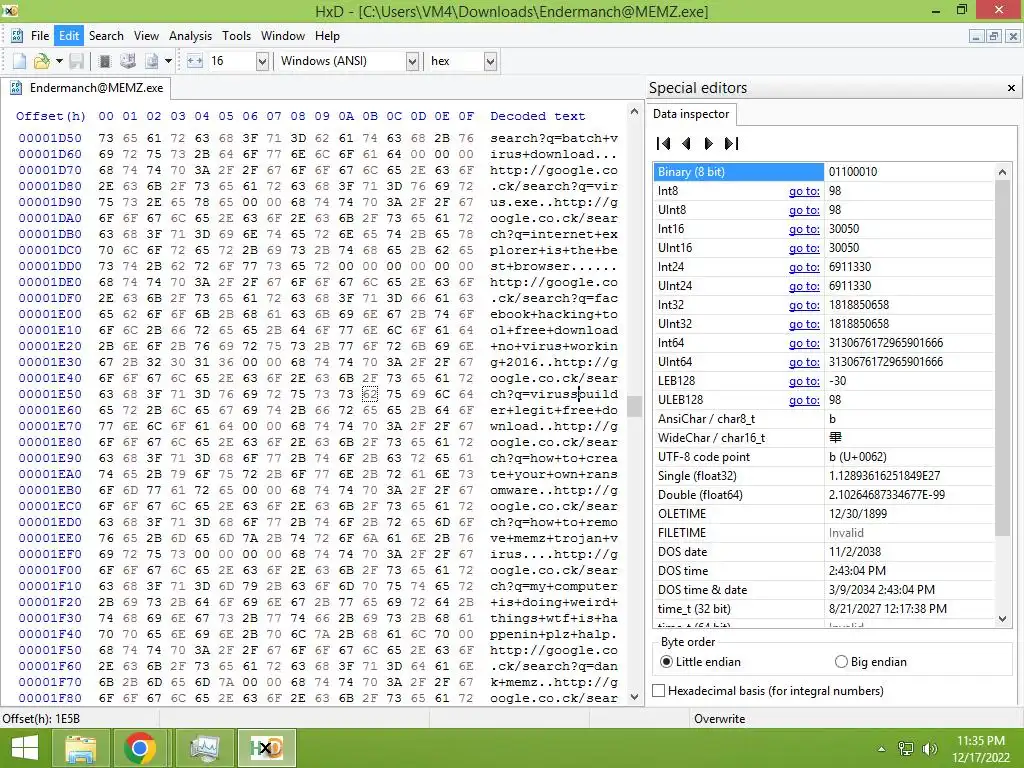Open the Window menu

pos(283,36)
